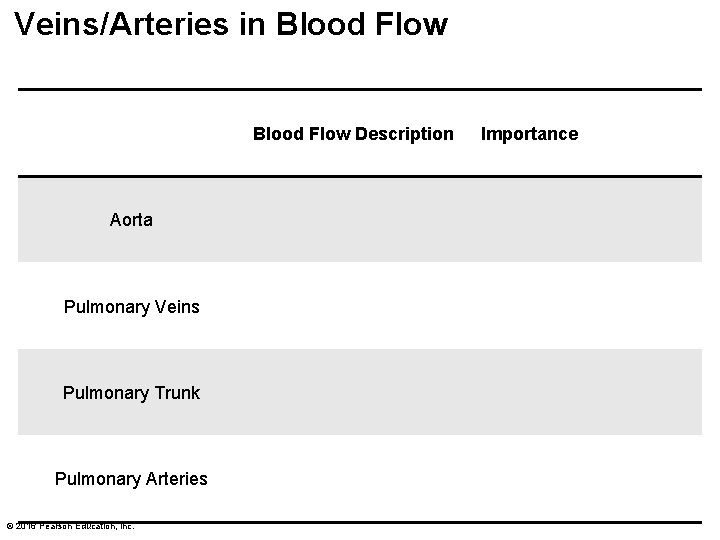This screenshot has width=720, height=540.
Task: Select the Pulmonary Arteries row label
Action: [131, 479]
